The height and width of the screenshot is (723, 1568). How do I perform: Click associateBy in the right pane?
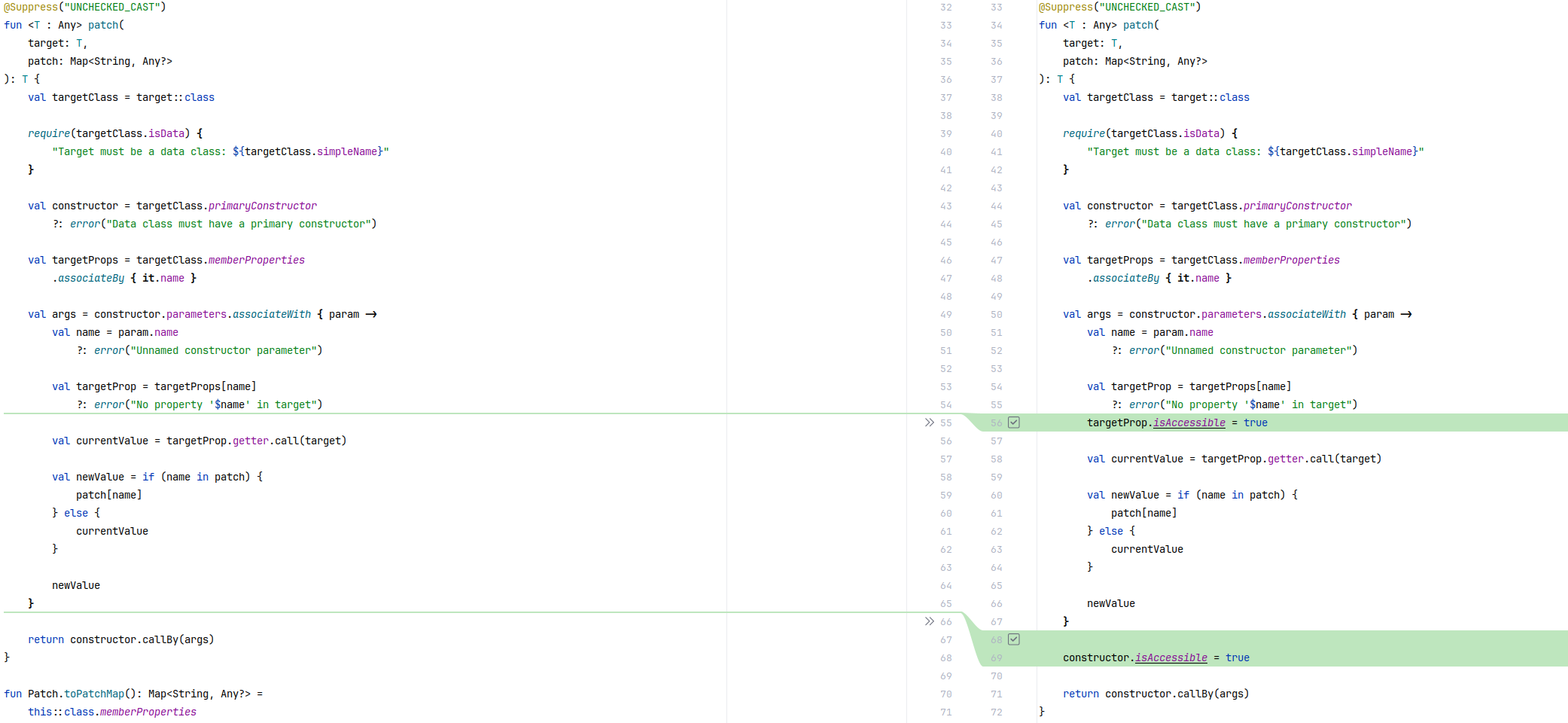tap(1125, 278)
